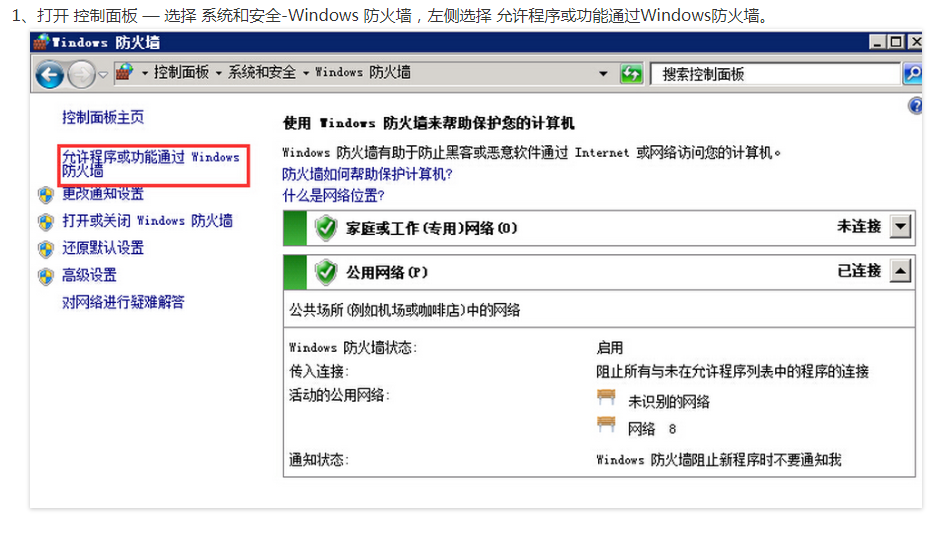Click 已连接 status text
Image resolution: width=952 pixels, height=539 pixels.
858,270
